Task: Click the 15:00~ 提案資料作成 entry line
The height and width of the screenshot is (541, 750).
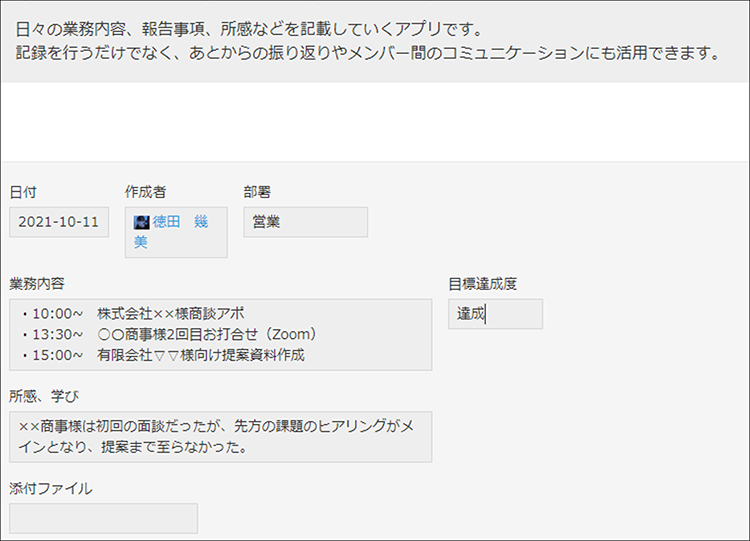Action: 163,355
